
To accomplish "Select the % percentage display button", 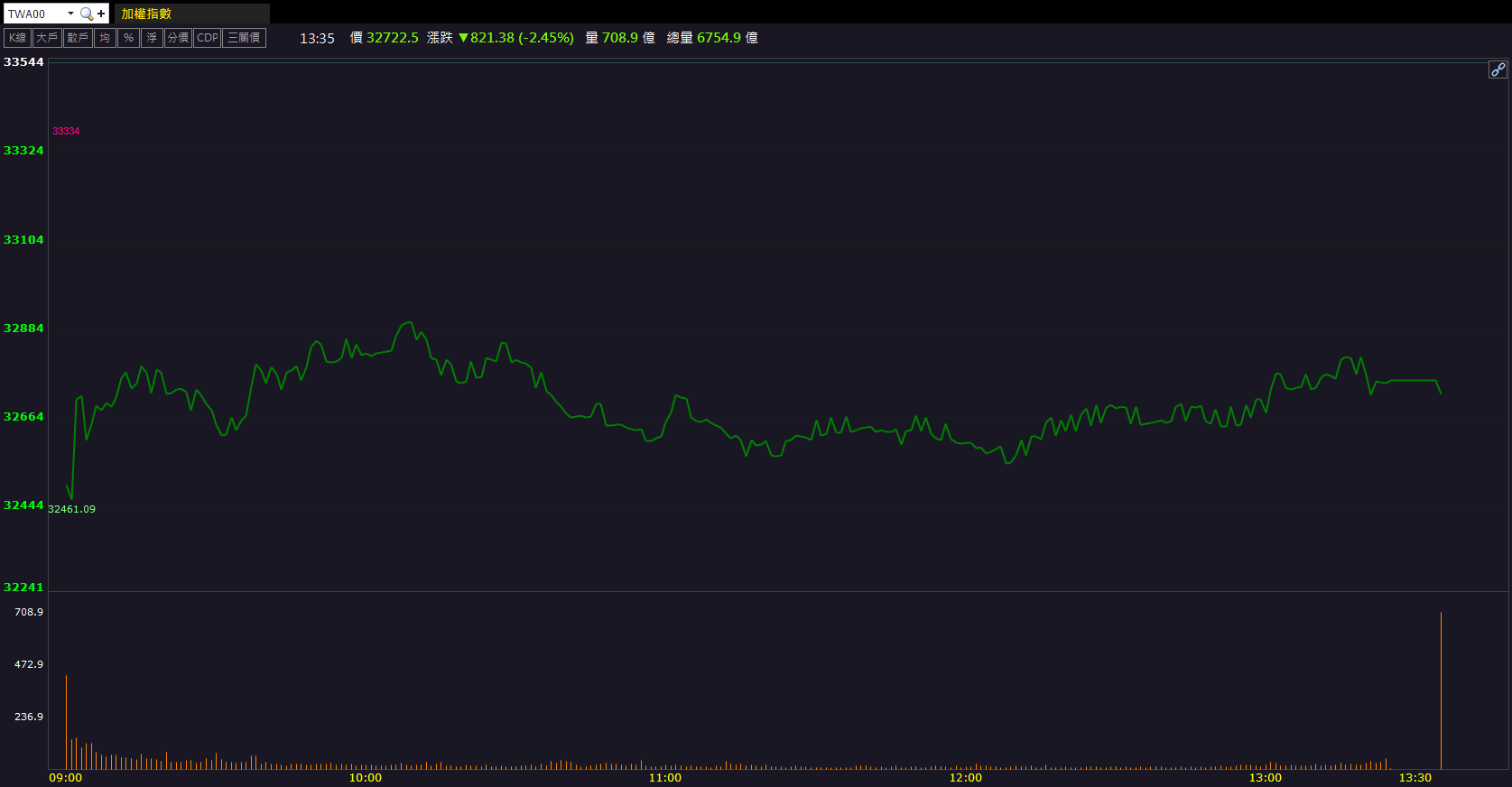I will tap(128, 38).
